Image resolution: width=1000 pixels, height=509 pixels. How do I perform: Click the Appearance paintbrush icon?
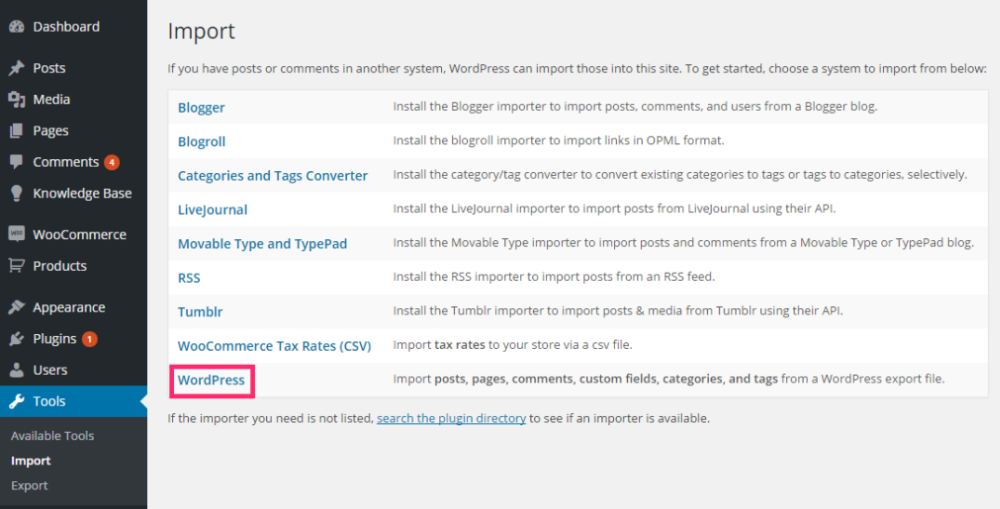[16, 307]
